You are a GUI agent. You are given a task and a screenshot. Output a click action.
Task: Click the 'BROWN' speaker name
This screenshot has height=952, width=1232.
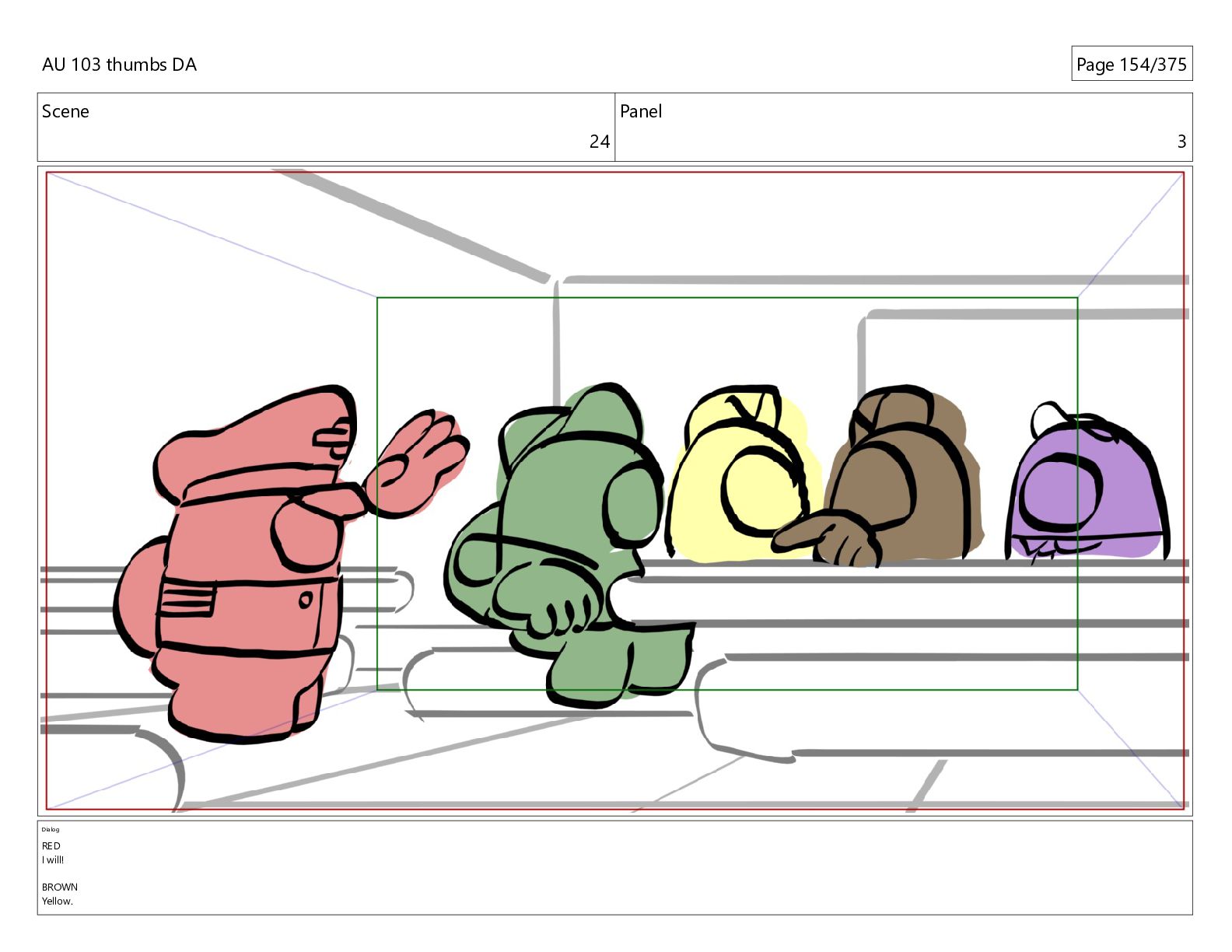click(60, 887)
